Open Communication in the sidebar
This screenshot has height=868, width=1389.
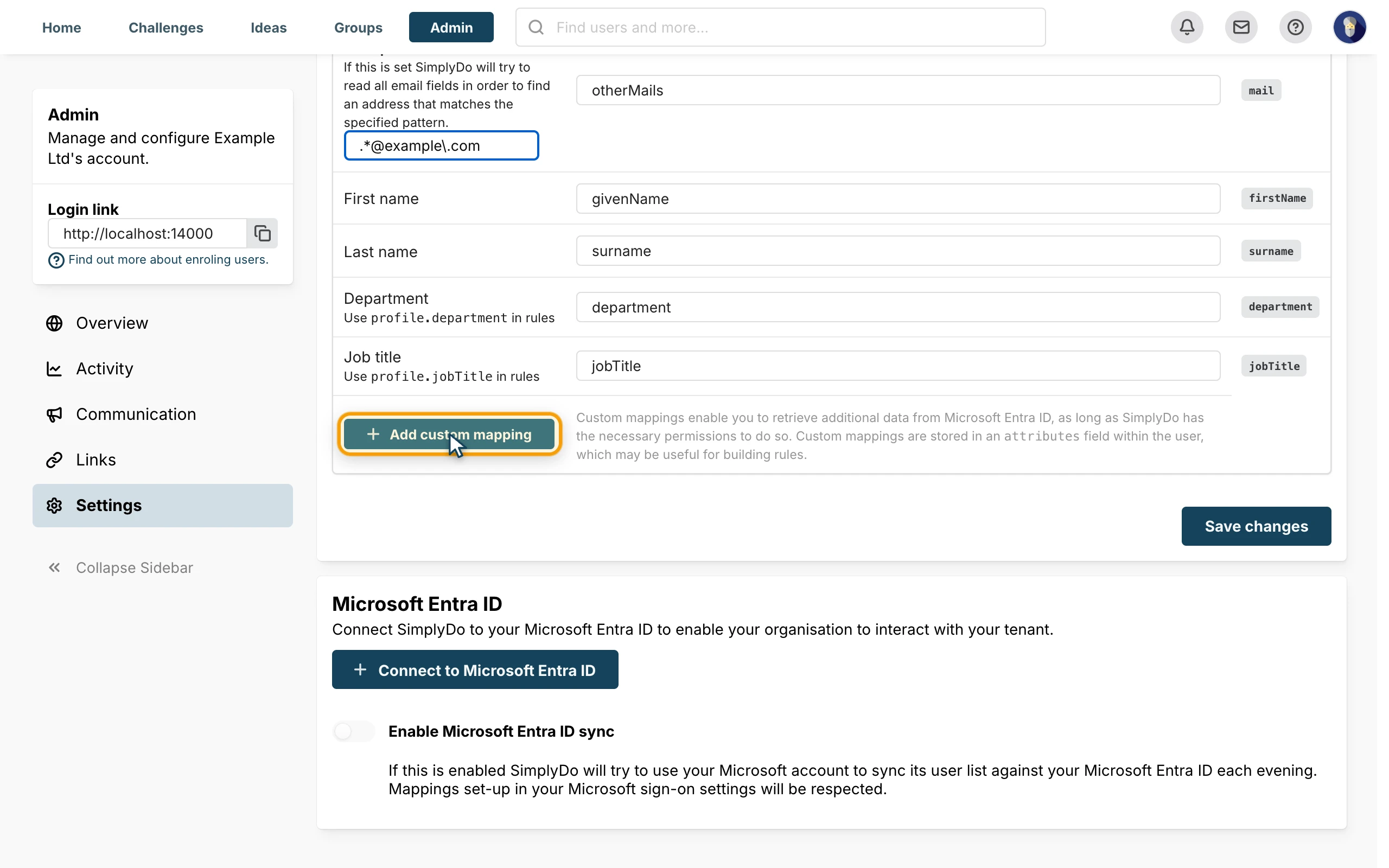tap(162, 414)
